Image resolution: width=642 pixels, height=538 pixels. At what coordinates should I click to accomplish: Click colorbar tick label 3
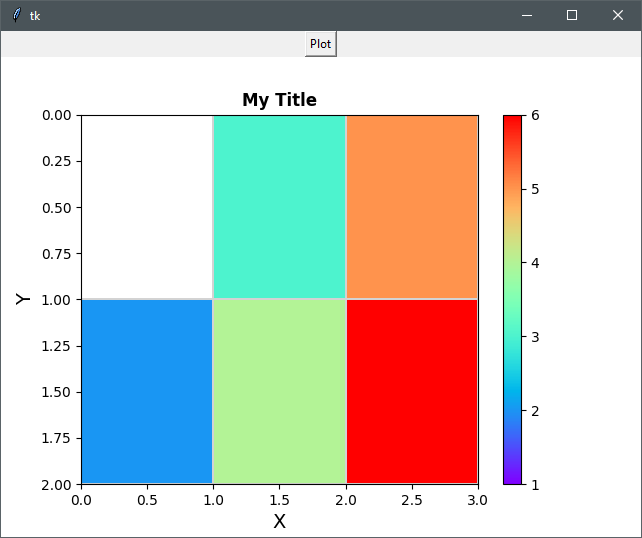tap(535, 337)
